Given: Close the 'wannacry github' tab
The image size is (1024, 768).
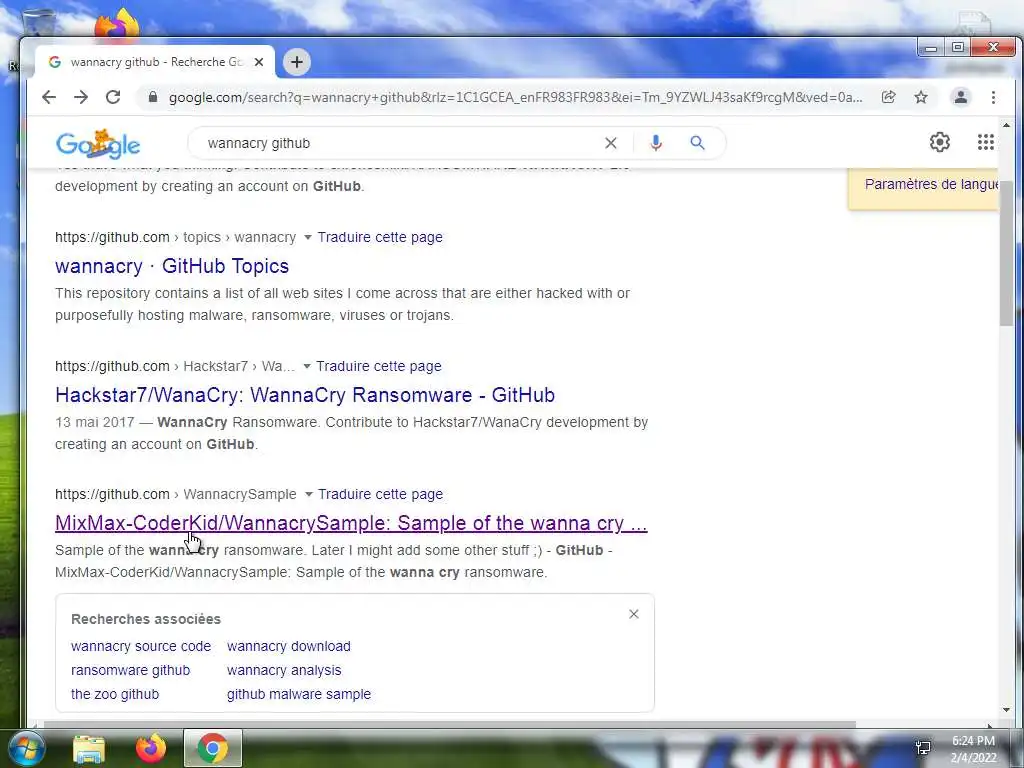Looking at the screenshot, I should point(259,62).
